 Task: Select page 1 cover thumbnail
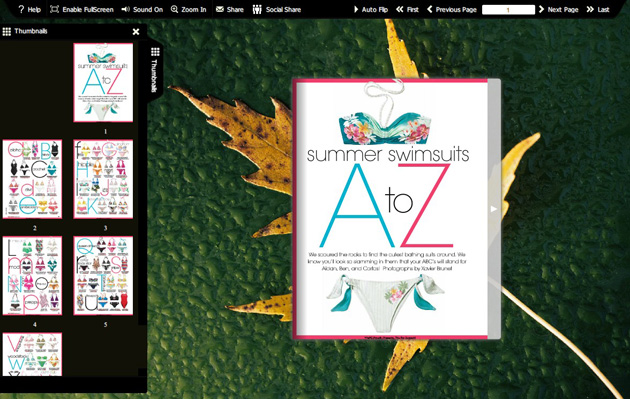pos(103,82)
